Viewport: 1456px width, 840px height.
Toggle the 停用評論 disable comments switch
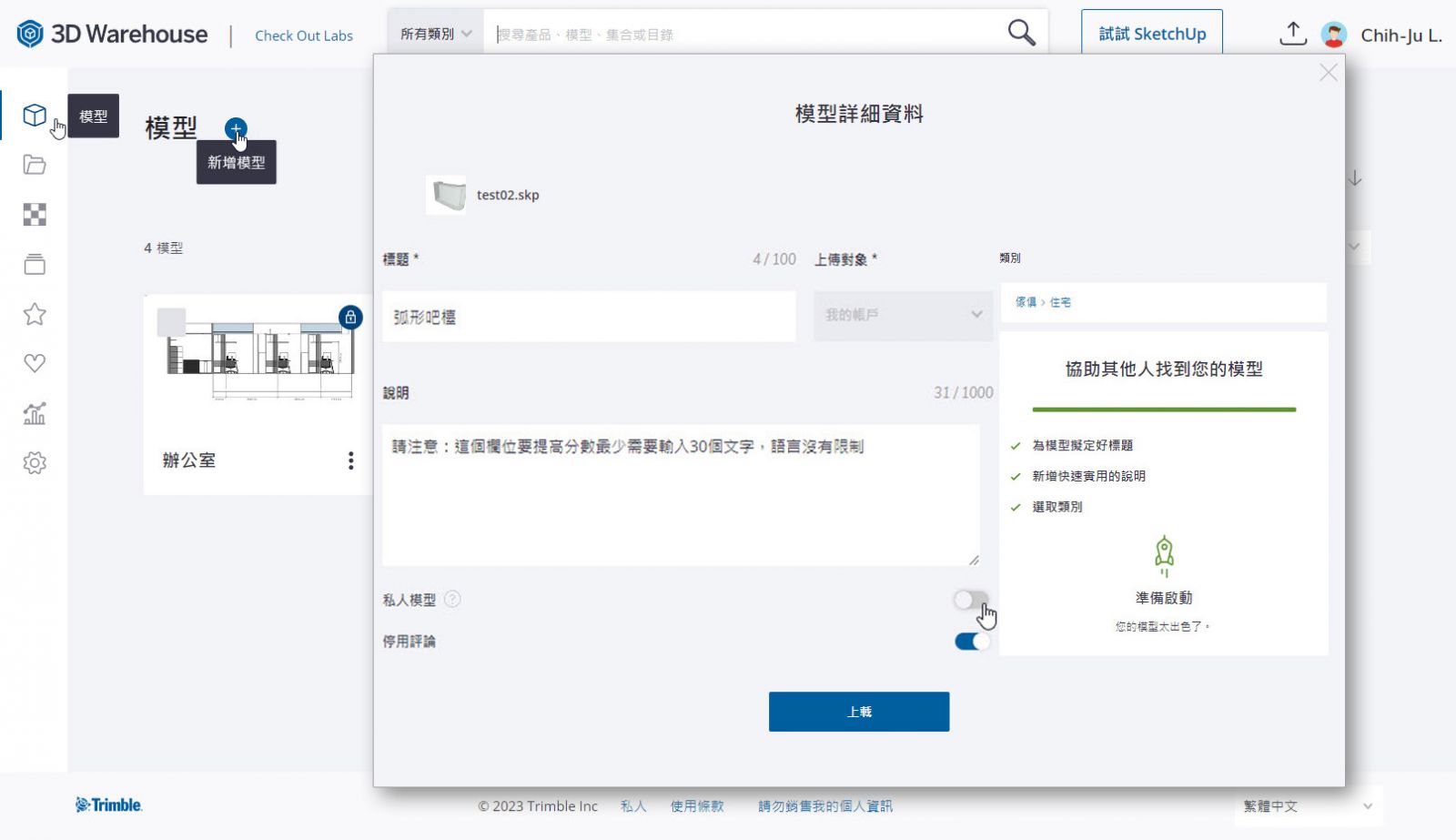(971, 642)
